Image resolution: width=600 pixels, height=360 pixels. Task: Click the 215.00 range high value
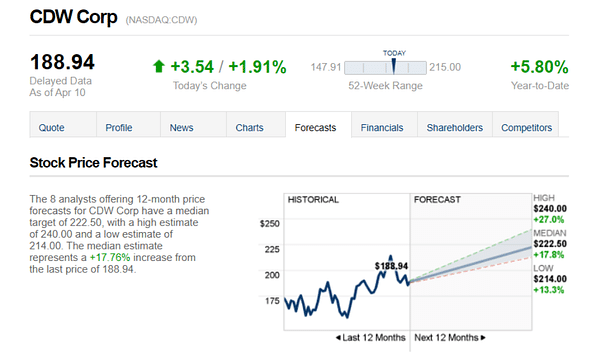tap(445, 67)
